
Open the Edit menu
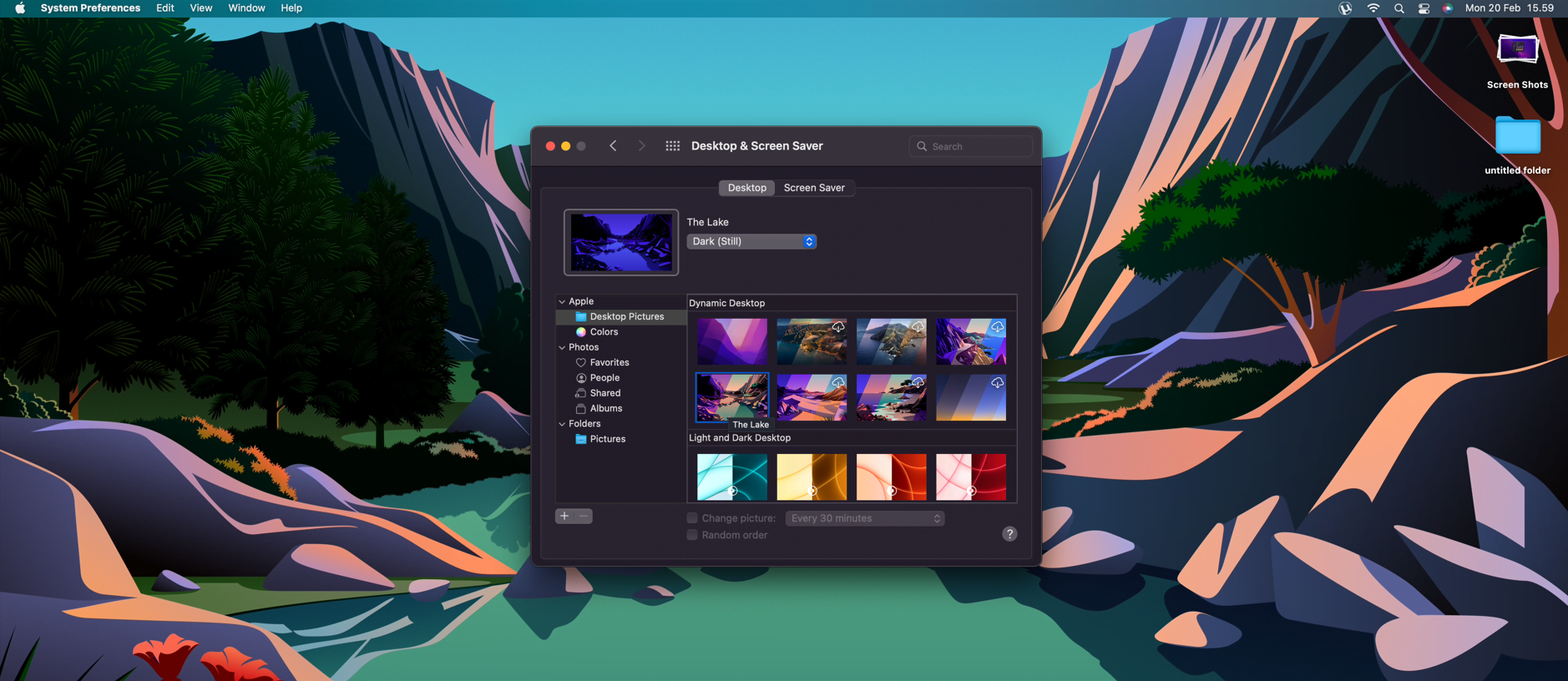click(x=165, y=8)
